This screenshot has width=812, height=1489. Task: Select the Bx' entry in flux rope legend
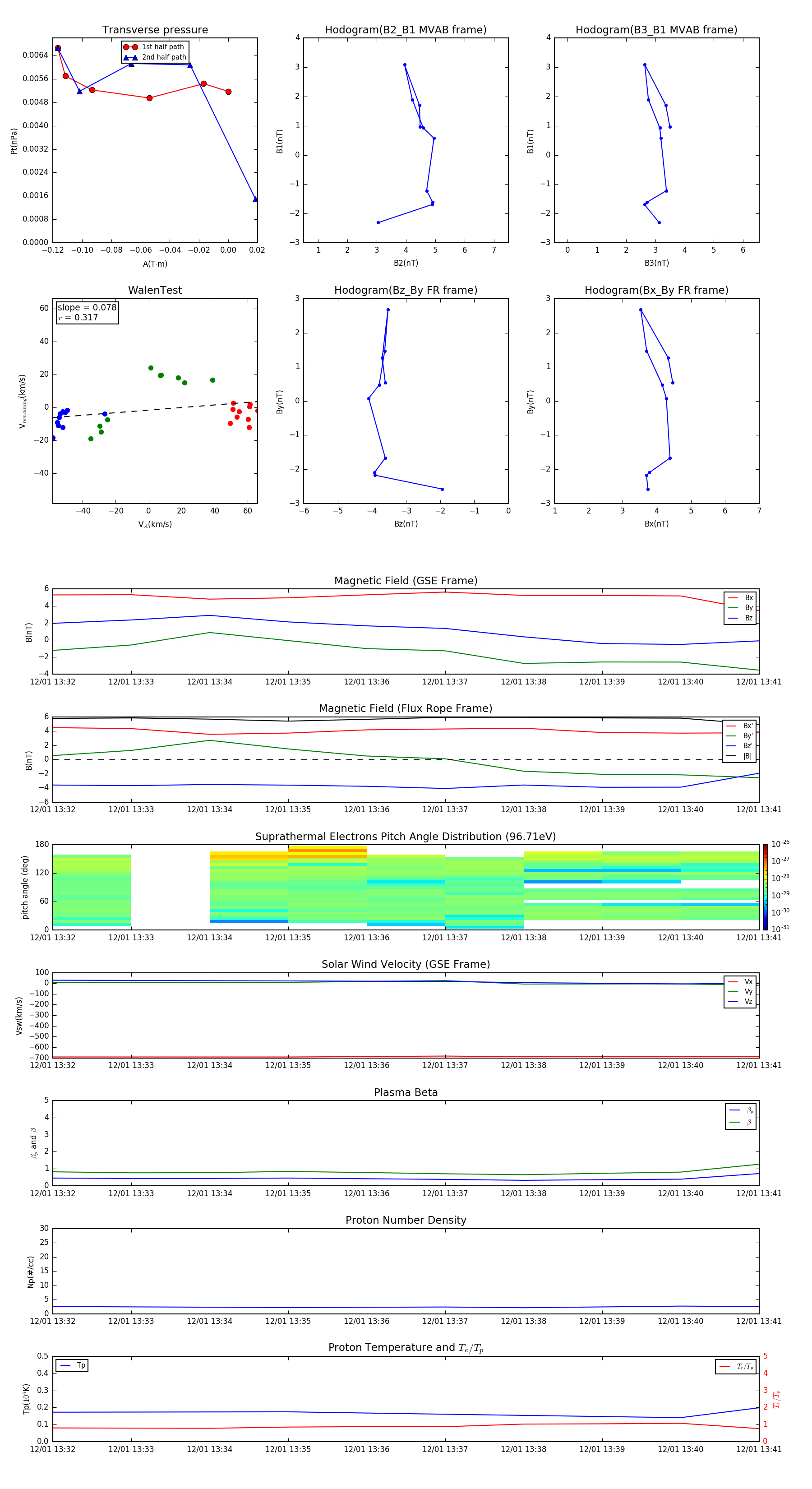point(740,726)
